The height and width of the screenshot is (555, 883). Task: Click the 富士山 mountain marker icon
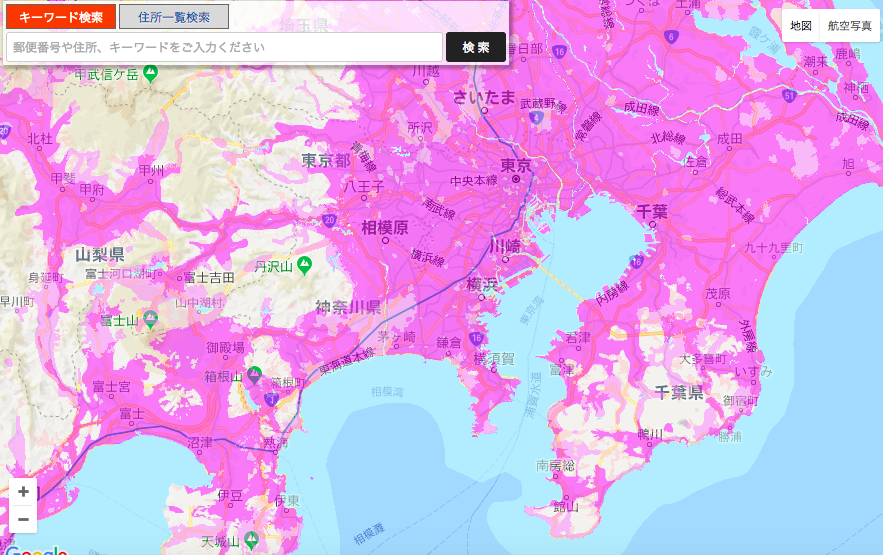150,319
